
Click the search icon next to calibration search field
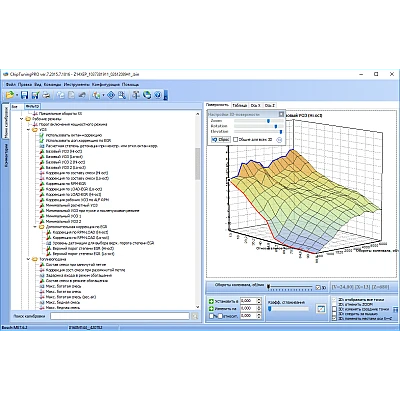click(195, 316)
